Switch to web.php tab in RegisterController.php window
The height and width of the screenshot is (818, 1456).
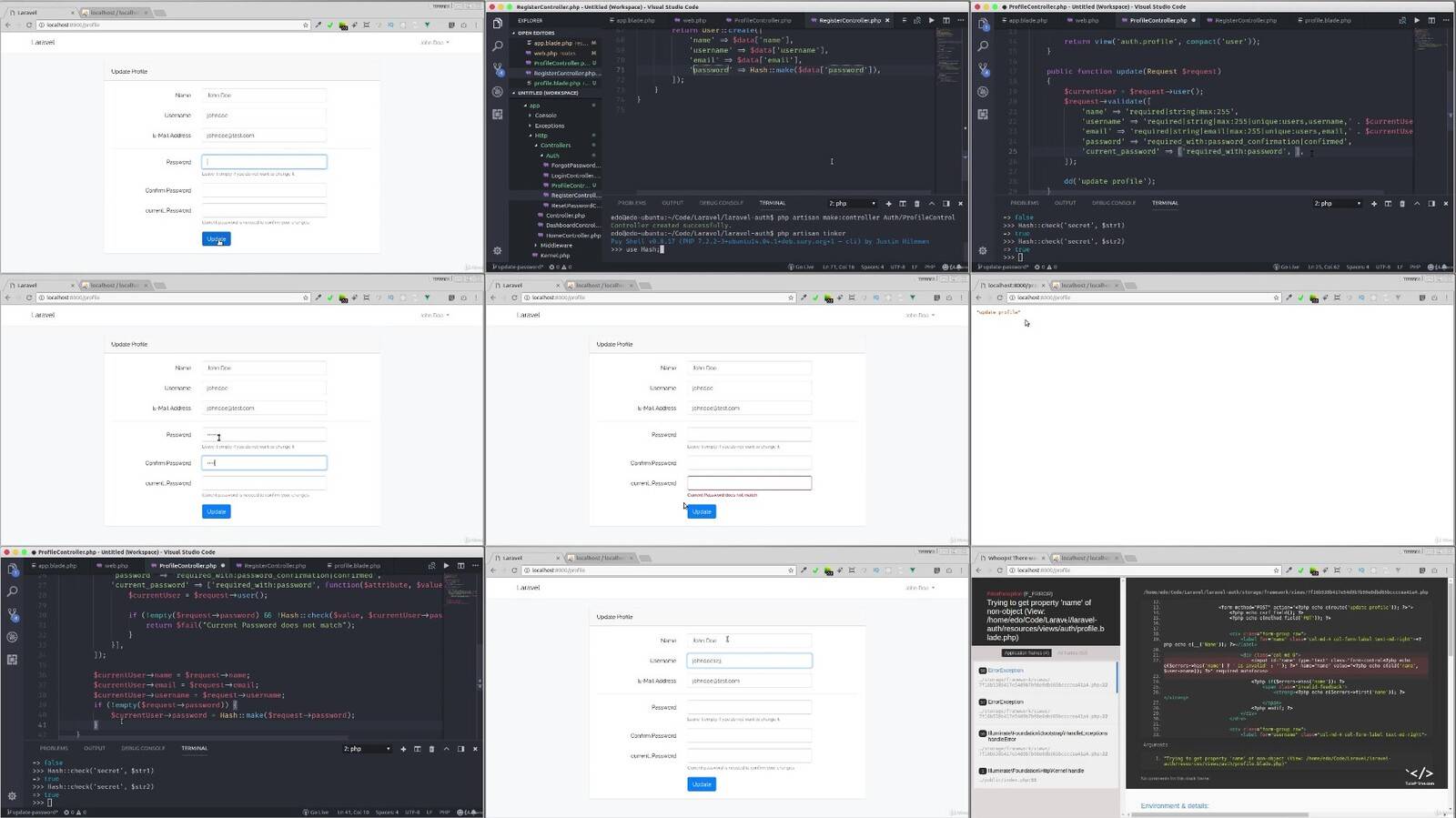[693, 20]
